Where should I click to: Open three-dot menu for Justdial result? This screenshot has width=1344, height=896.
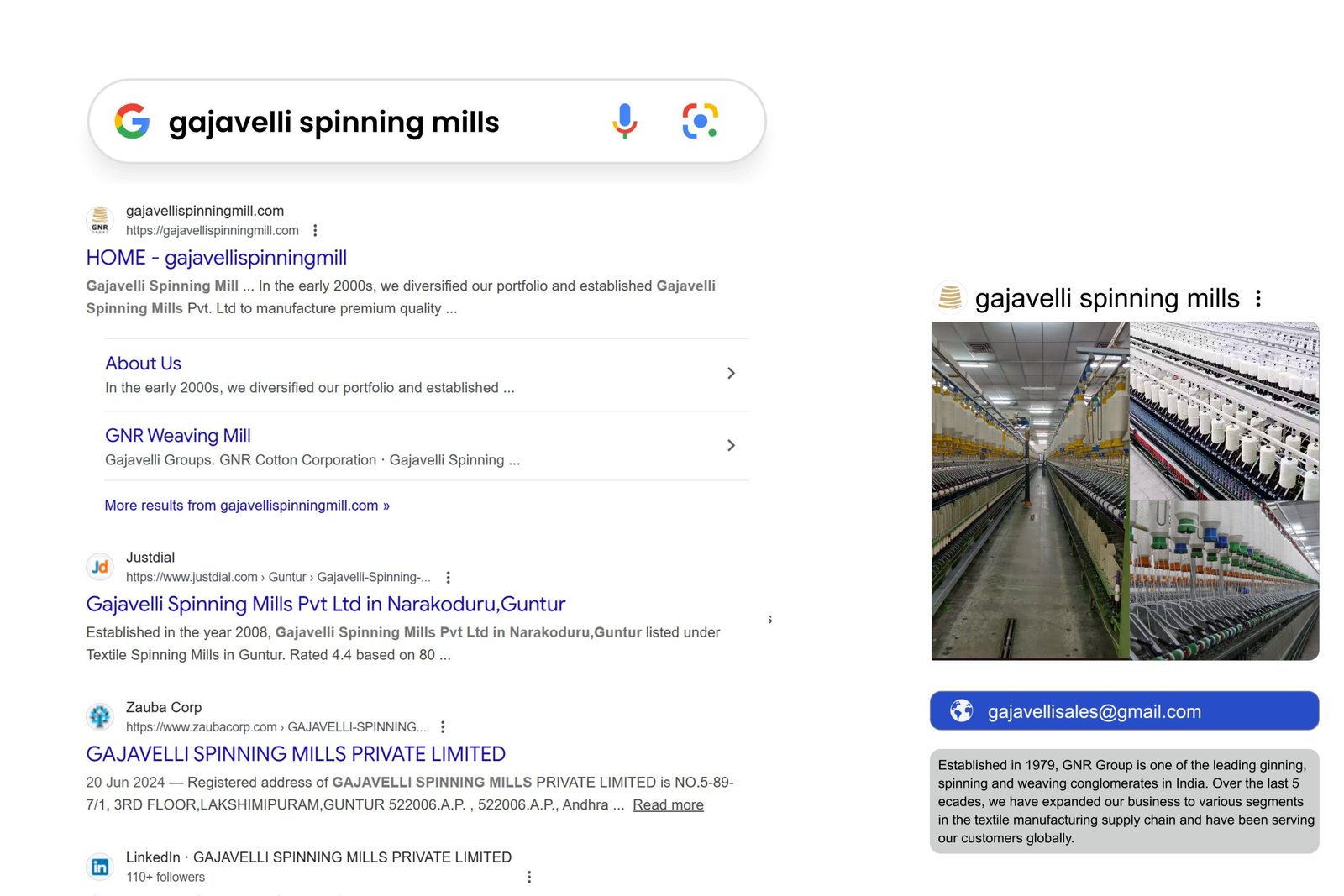click(449, 577)
